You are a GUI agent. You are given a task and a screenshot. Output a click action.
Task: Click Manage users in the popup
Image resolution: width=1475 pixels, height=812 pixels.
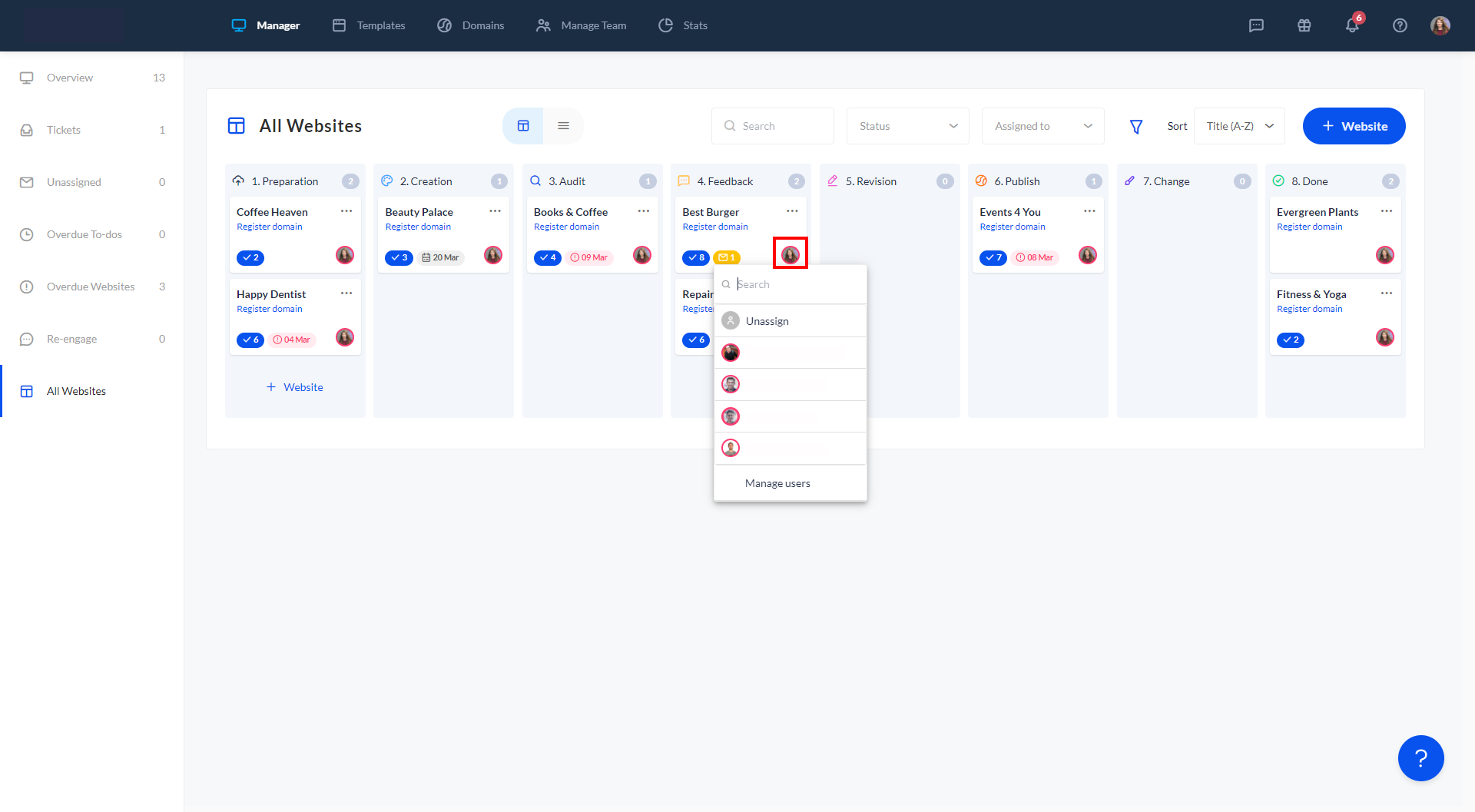777,483
